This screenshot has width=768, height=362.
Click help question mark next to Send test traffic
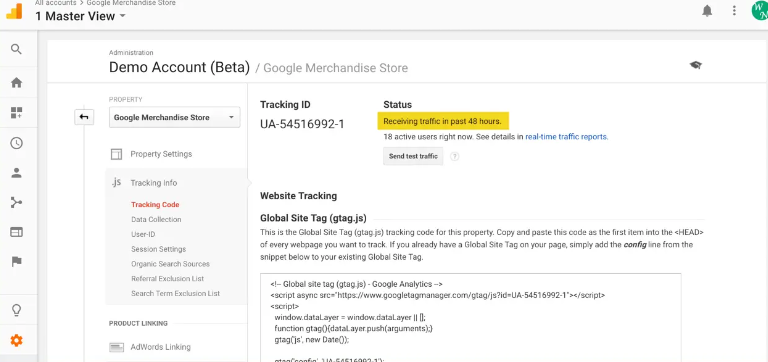[455, 157]
